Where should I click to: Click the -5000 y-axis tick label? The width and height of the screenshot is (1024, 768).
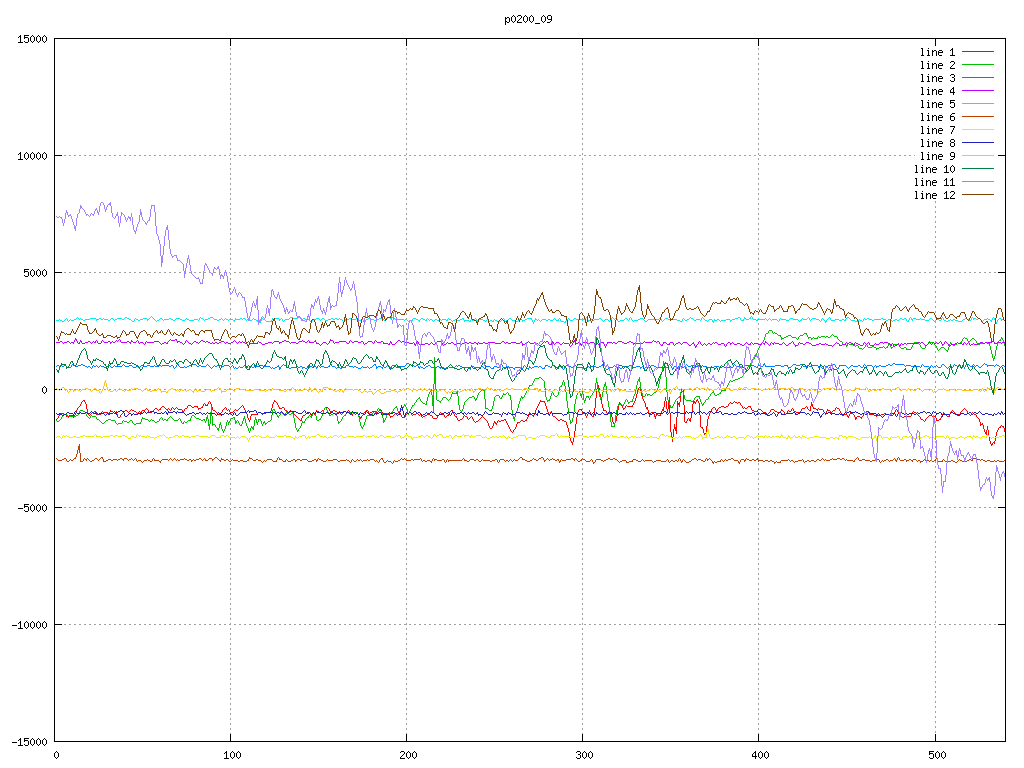click(32, 507)
